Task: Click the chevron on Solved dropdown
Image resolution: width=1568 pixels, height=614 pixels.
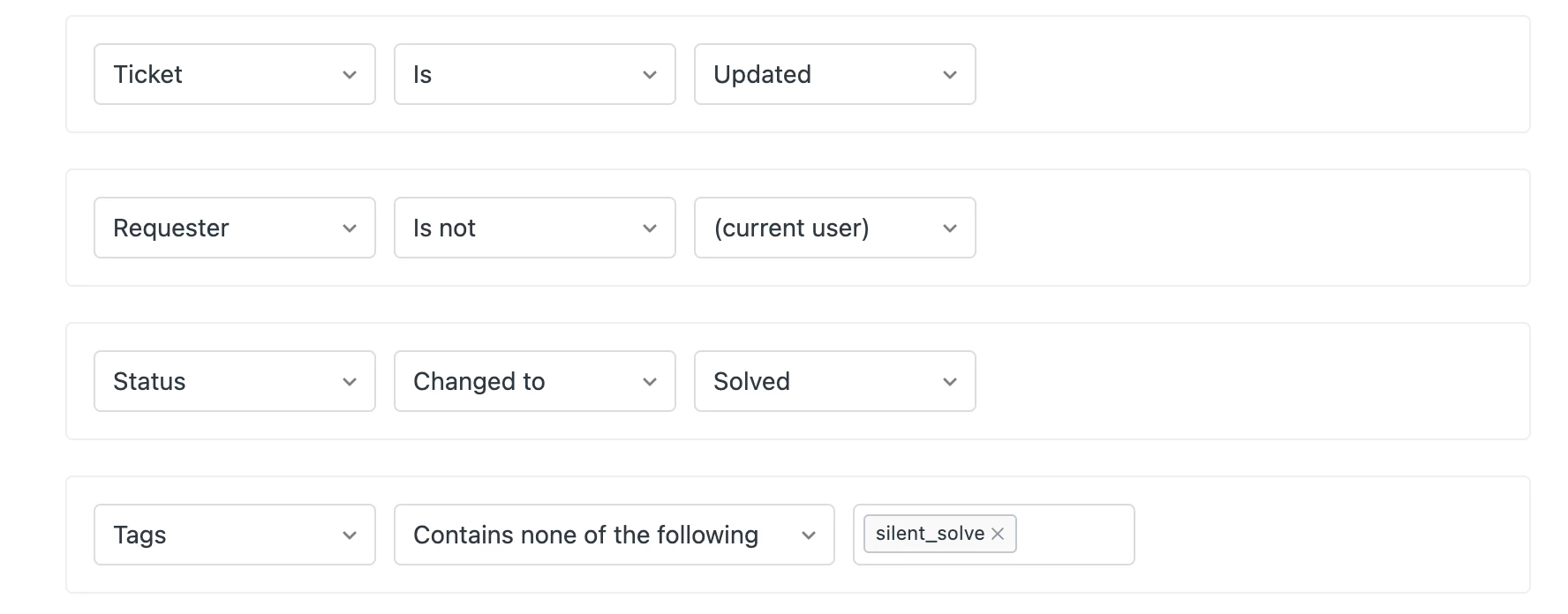Action: tap(950, 382)
